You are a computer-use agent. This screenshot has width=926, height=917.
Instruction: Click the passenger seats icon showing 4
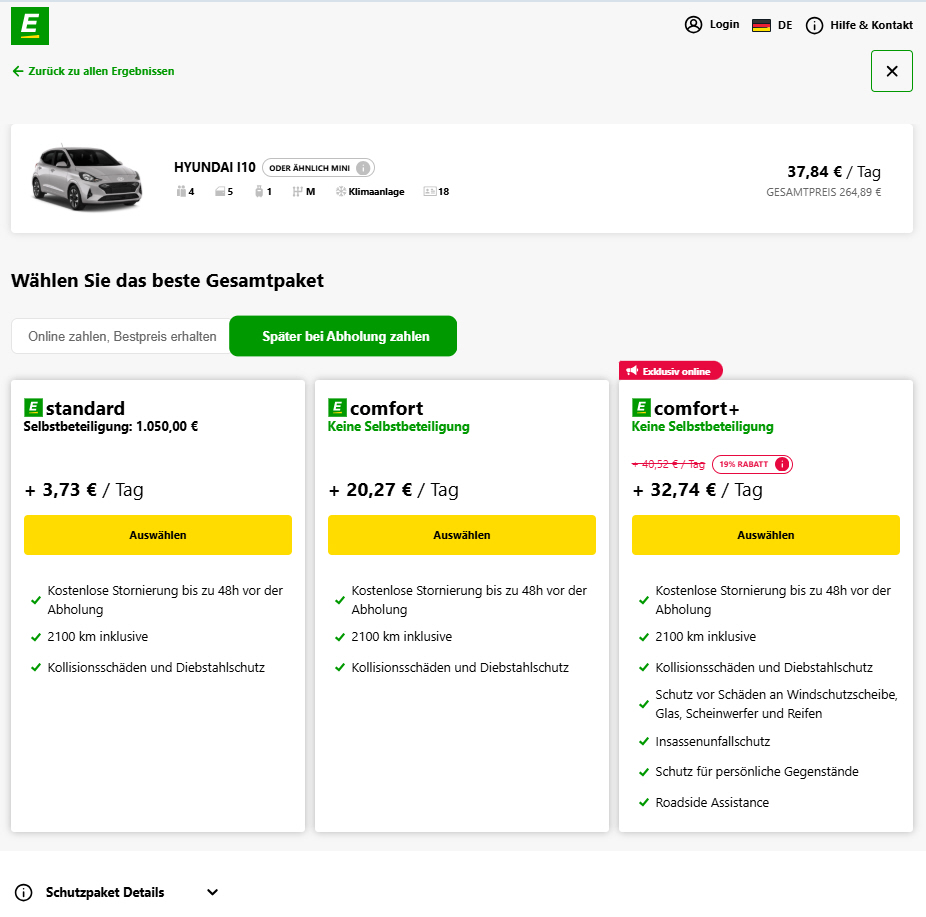[x=181, y=191]
